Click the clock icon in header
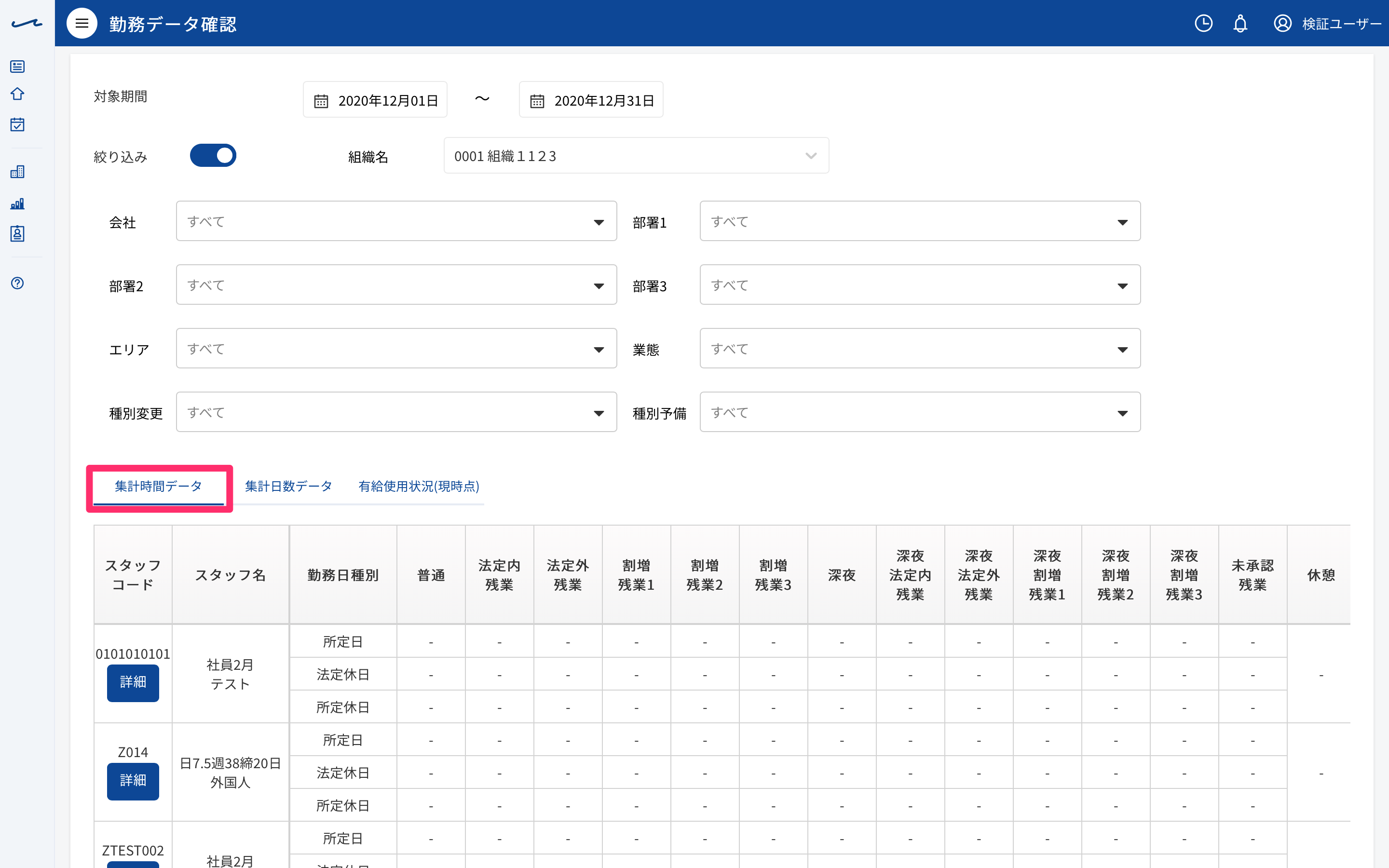The image size is (1389, 868). coord(1204,24)
